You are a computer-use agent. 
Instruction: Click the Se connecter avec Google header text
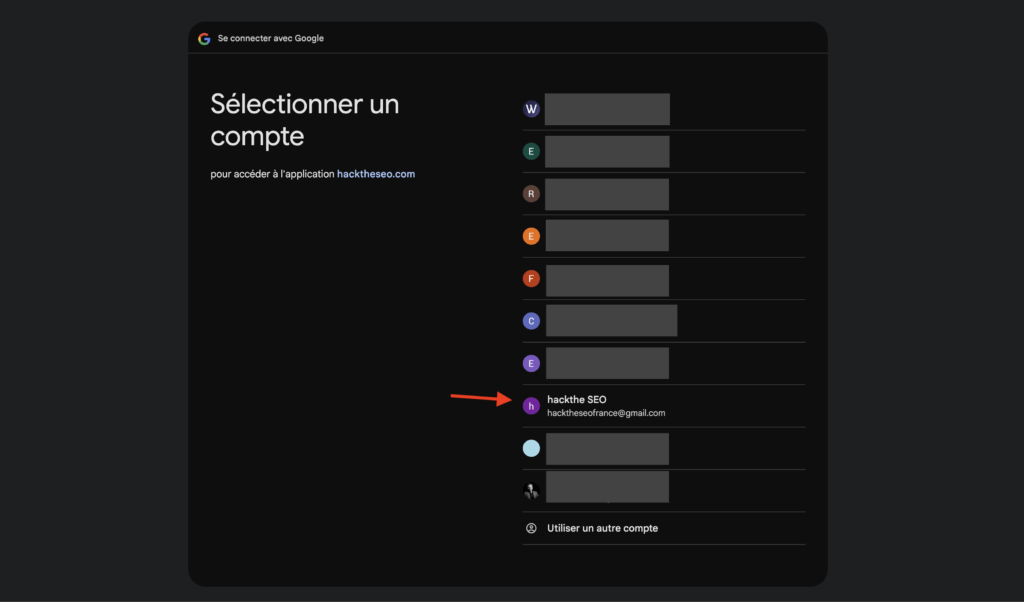(x=270, y=38)
